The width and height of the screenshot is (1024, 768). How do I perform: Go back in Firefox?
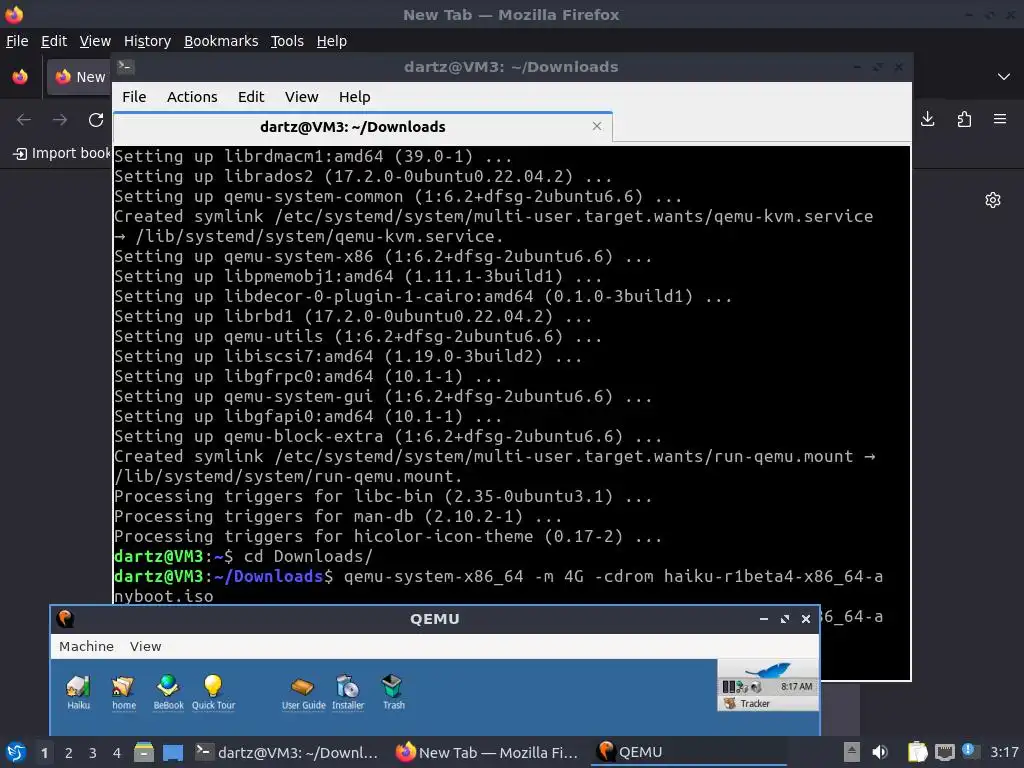pos(24,120)
